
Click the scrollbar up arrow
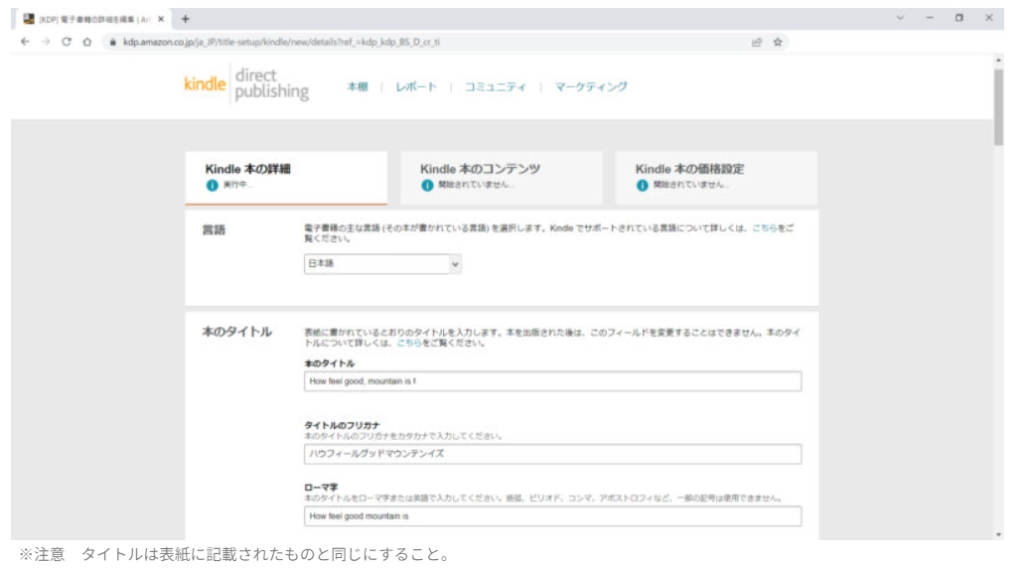click(999, 60)
